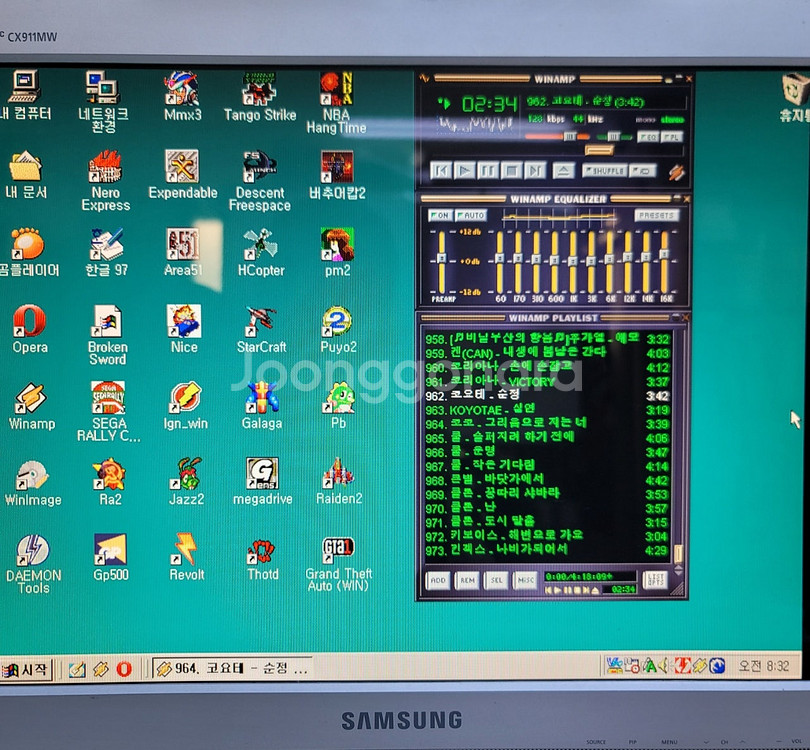The image size is (810, 750).
Task: Click the Opera browser desktop icon
Action: point(29,329)
